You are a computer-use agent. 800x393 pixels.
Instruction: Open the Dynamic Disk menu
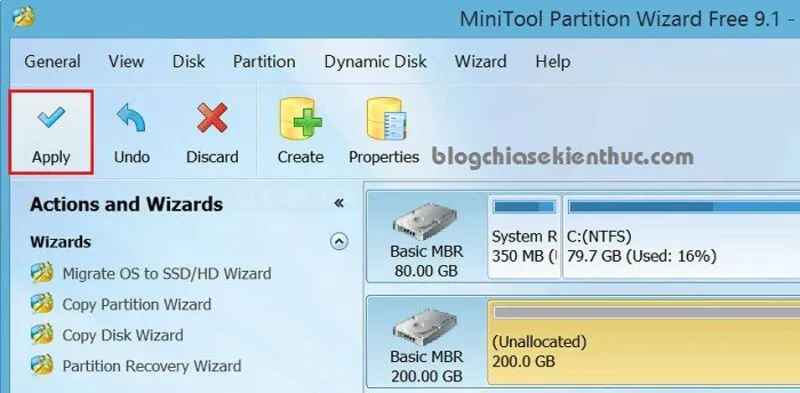tap(376, 62)
